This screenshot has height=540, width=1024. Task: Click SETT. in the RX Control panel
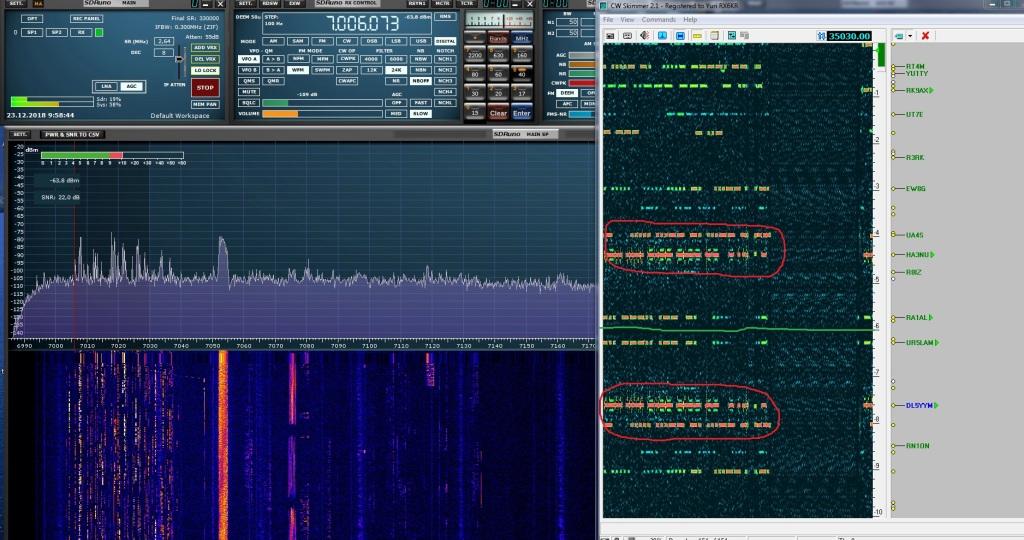pyautogui.click(x=246, y=3)
